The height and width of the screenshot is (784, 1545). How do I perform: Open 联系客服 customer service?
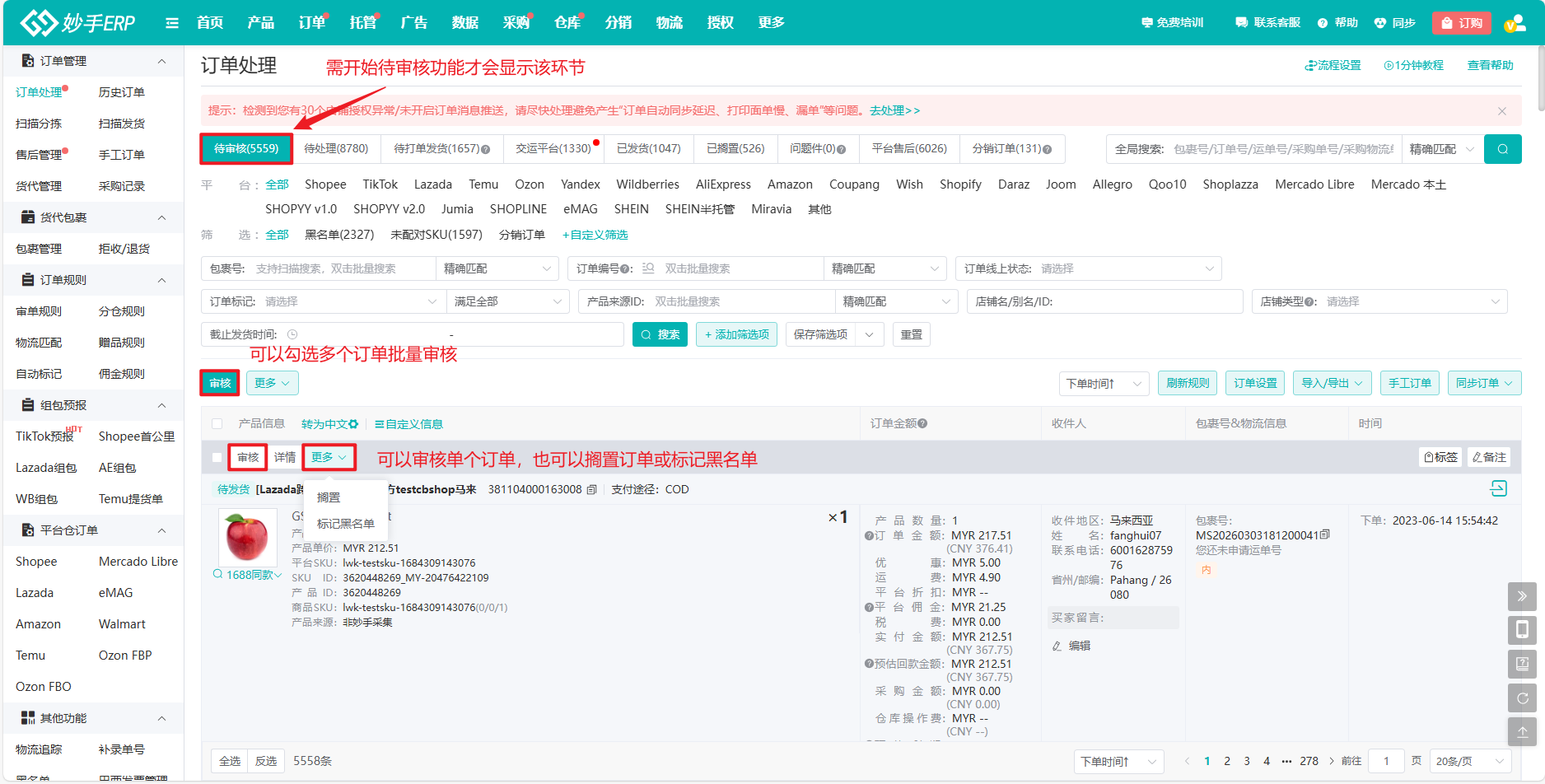pos(1268,23)
